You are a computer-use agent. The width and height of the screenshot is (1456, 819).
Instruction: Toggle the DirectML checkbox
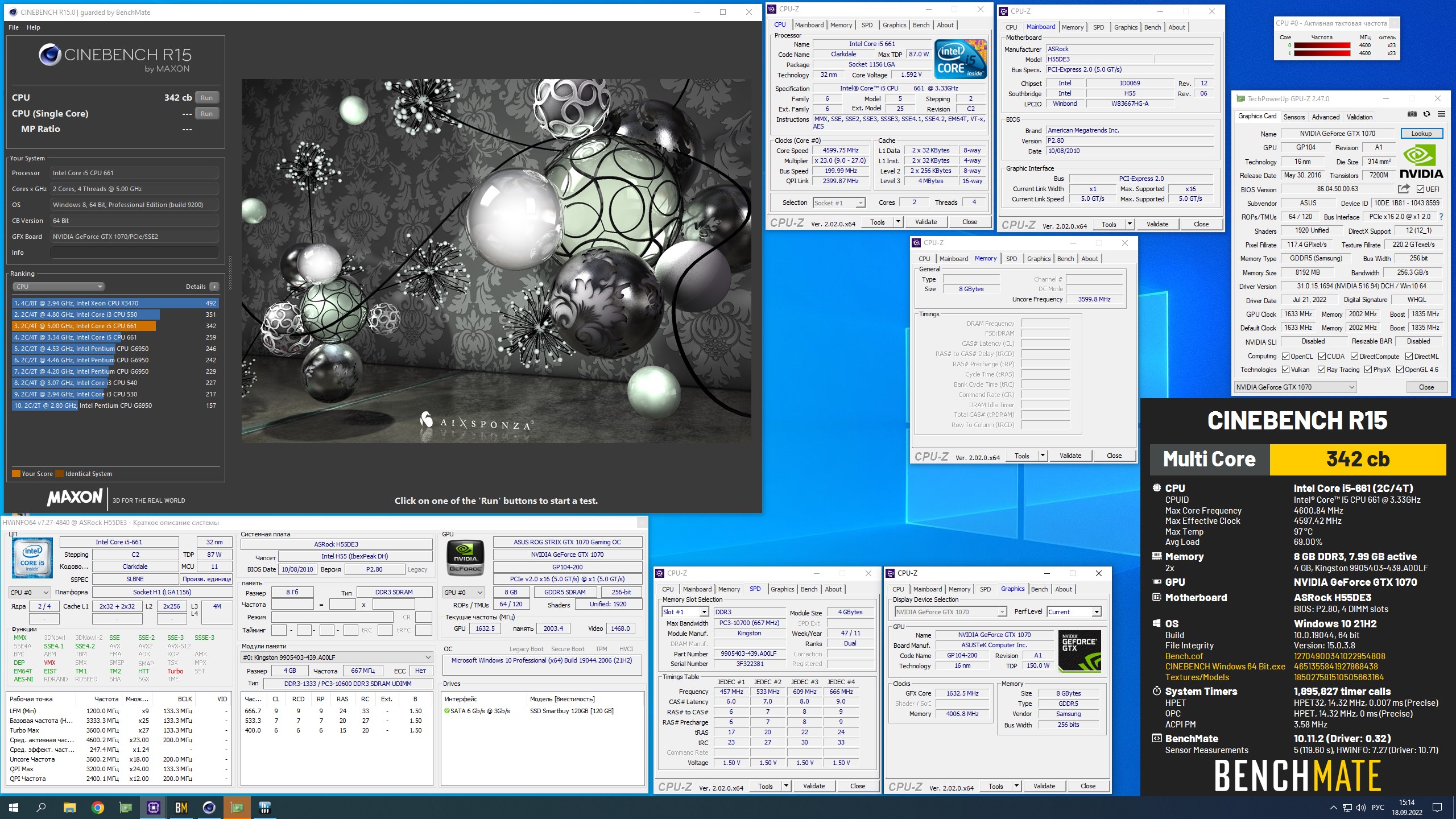(1409, 357)
